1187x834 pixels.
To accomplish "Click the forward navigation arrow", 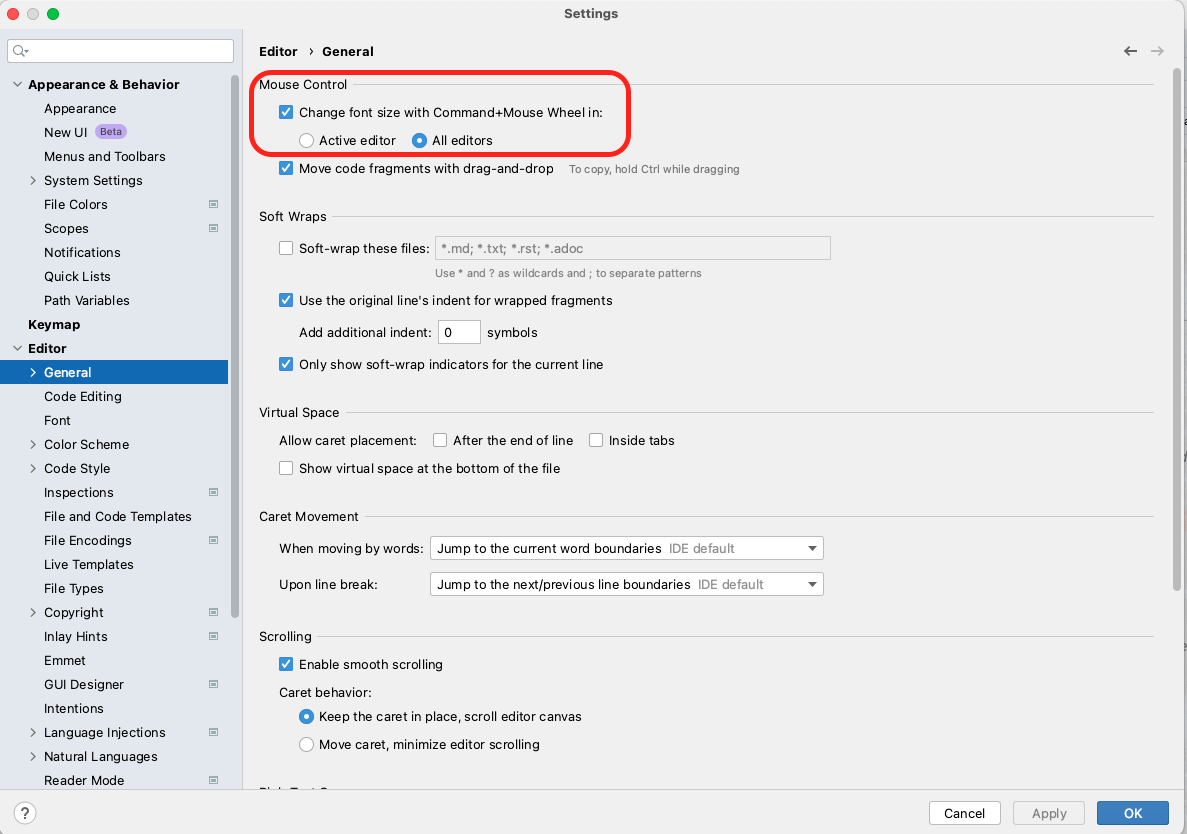I will [x=1157, y=51].
